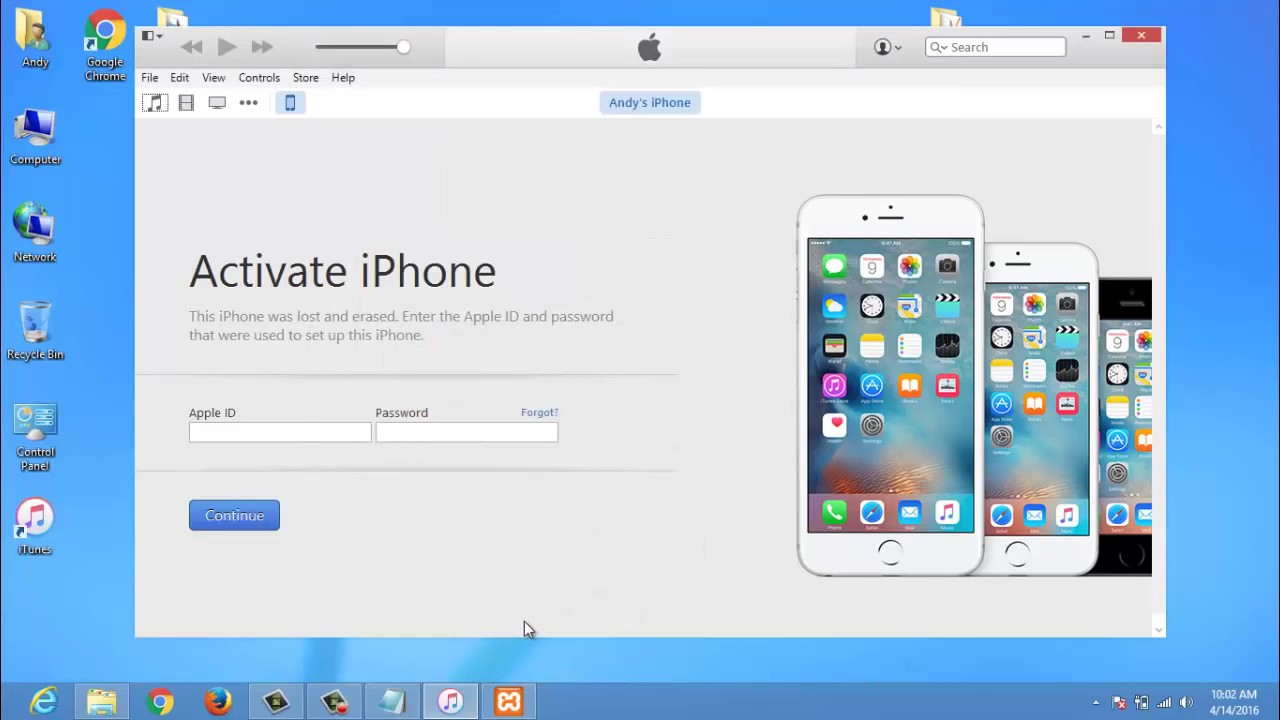1280x720 pixels.
Task: Select the Andy's iPhone tab
Action: tap(650, 102)
